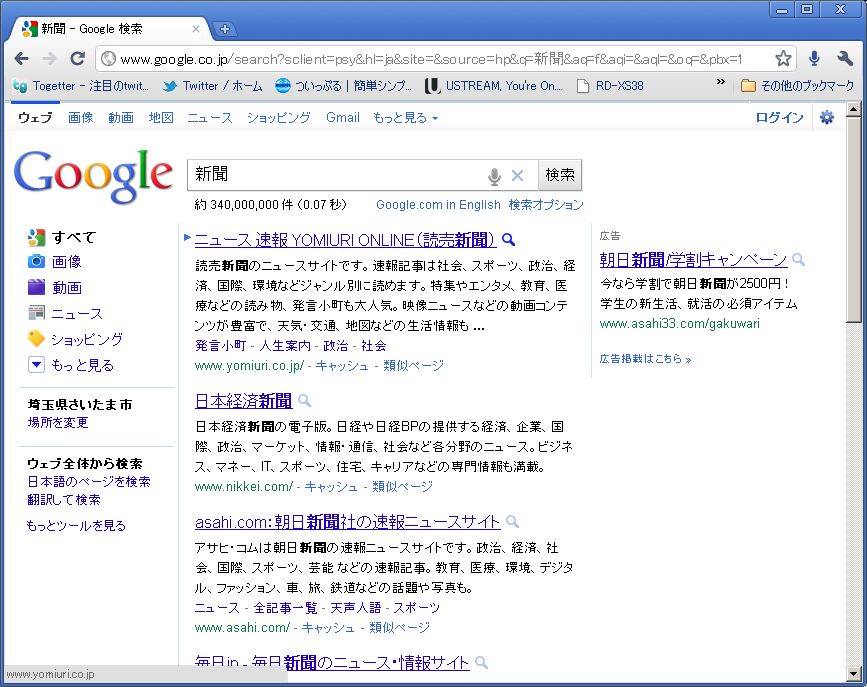Image resolution: width=867 pixels, height=687 pixels.
Task: Open the その他のブックマーク folder
Action: point(797,86)
